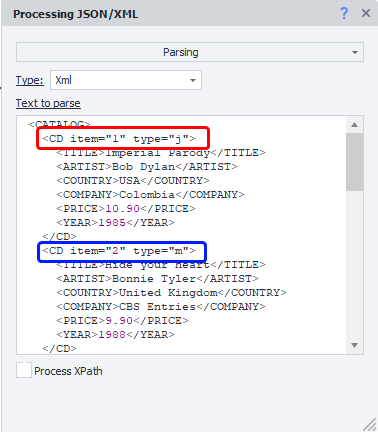Click the resize grip at dialog corner
The image size is (378, 432).
click(x=369, y=424)
